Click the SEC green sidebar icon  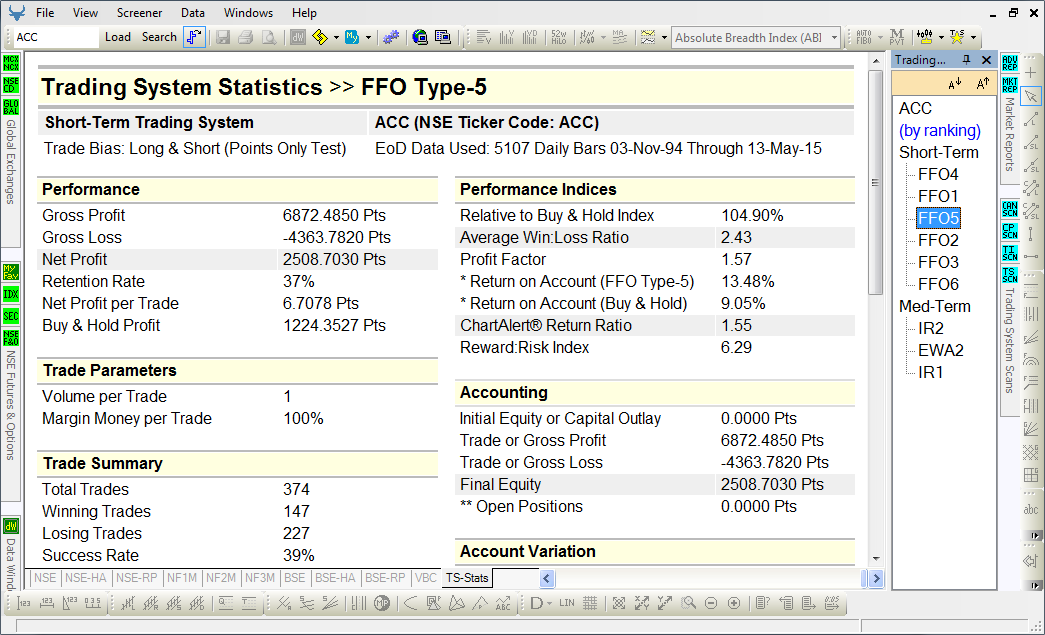click(11, 317)
